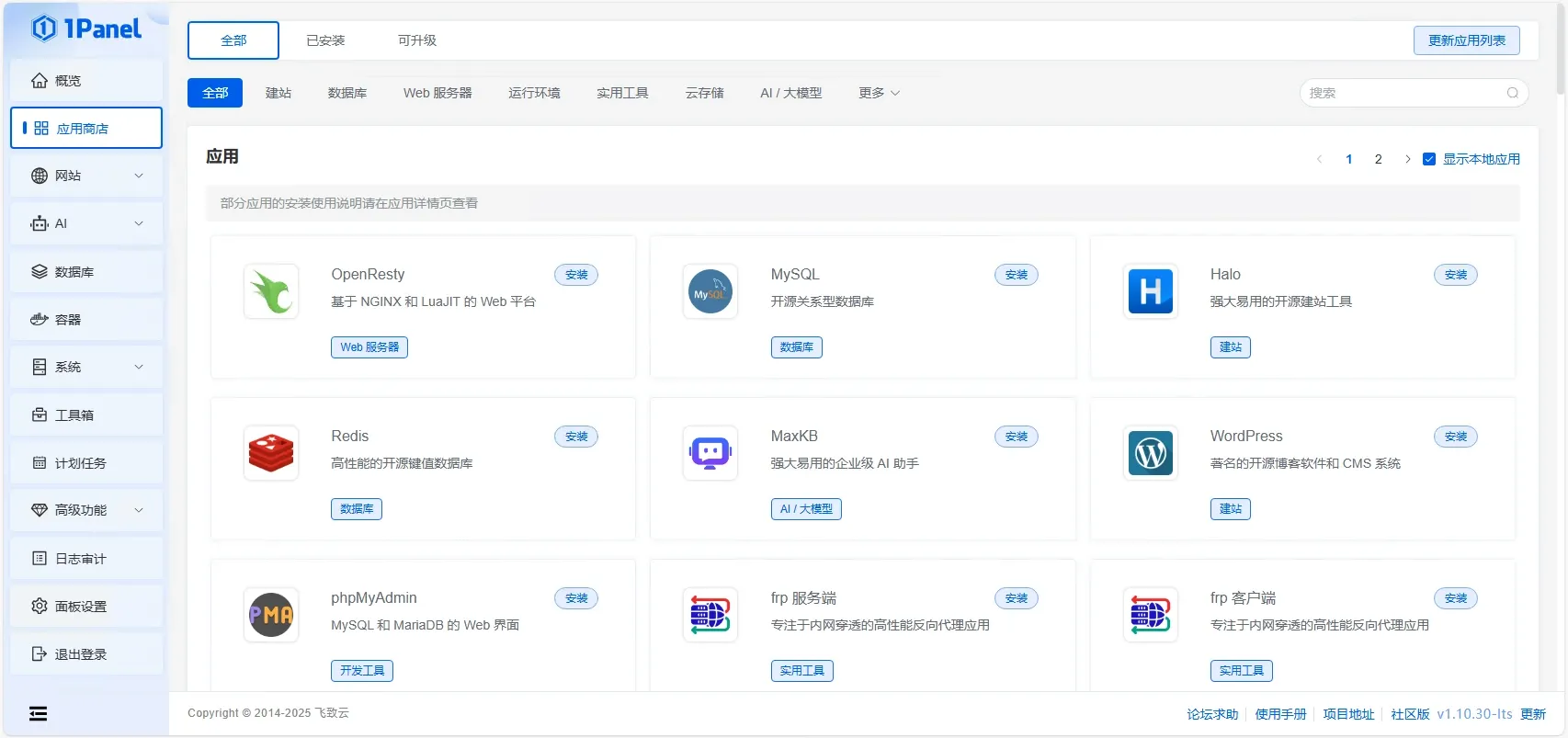Go to next page arrow
This screenshot has height=738, width=1568.
1407,159
